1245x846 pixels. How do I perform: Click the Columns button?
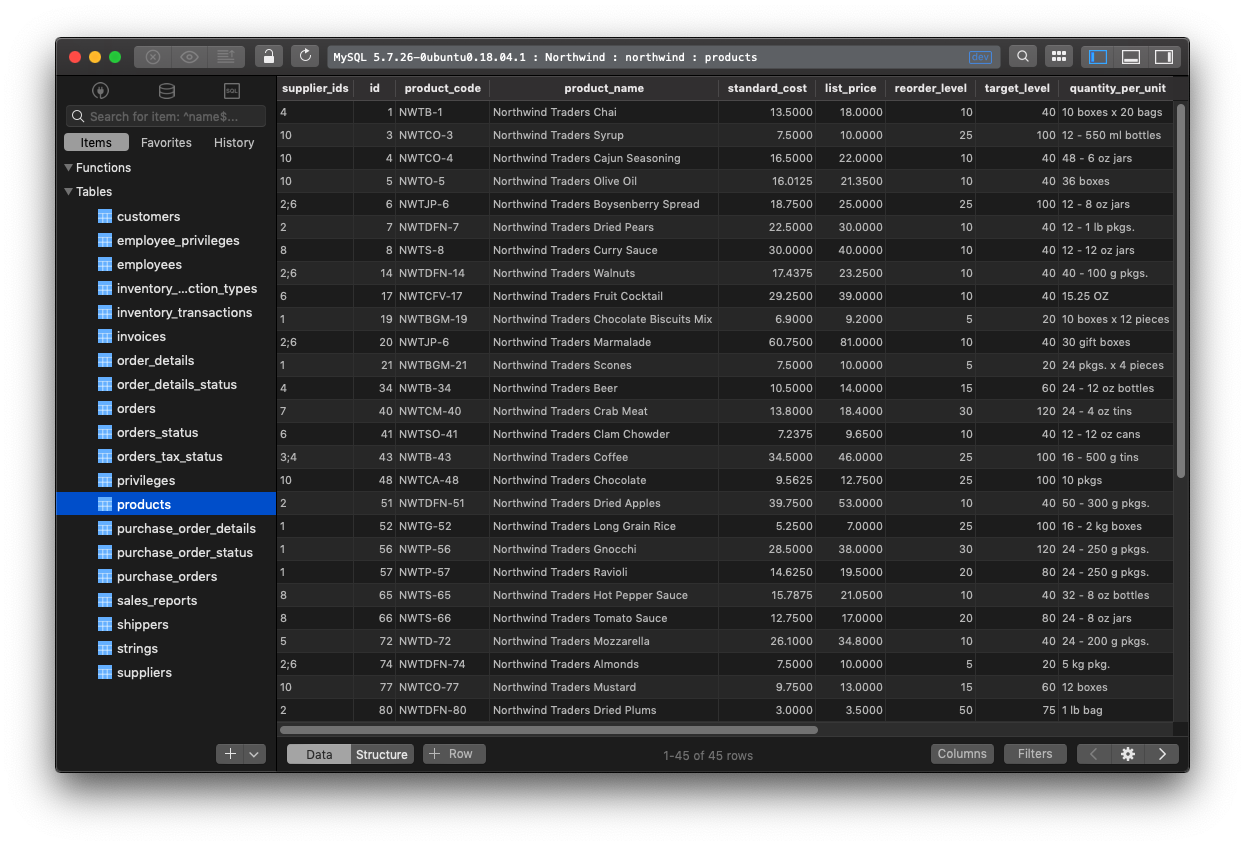tap(962, 754)
